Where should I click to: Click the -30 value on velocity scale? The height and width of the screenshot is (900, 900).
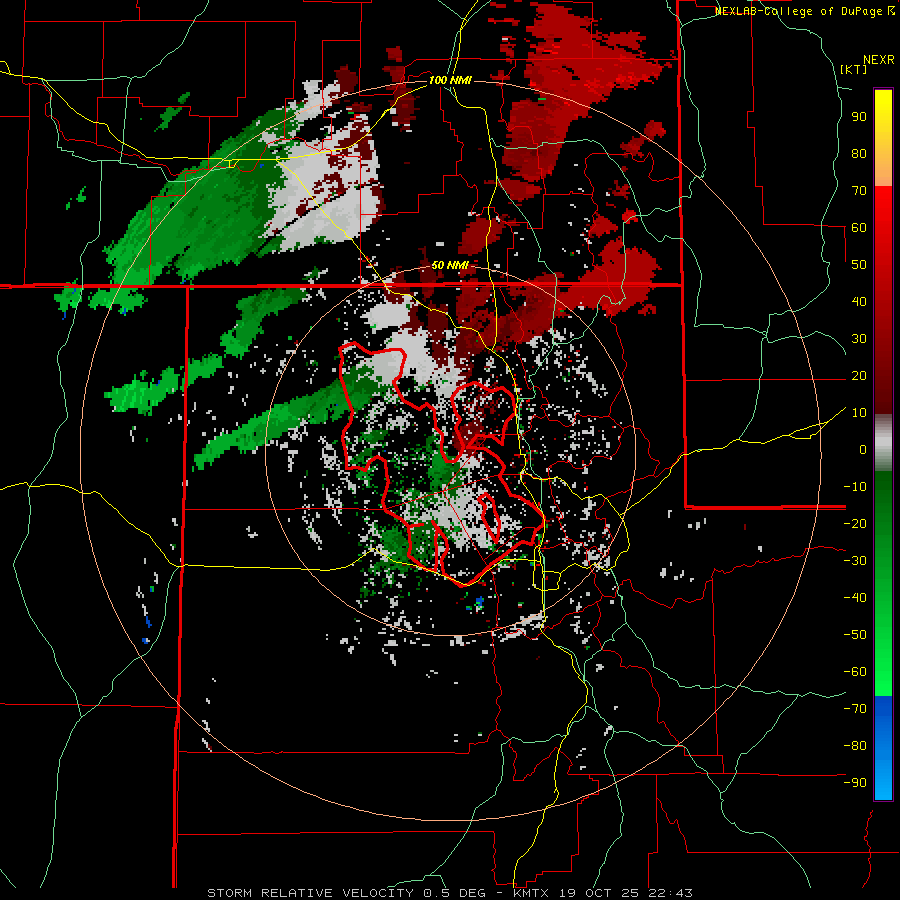[855, 561]
